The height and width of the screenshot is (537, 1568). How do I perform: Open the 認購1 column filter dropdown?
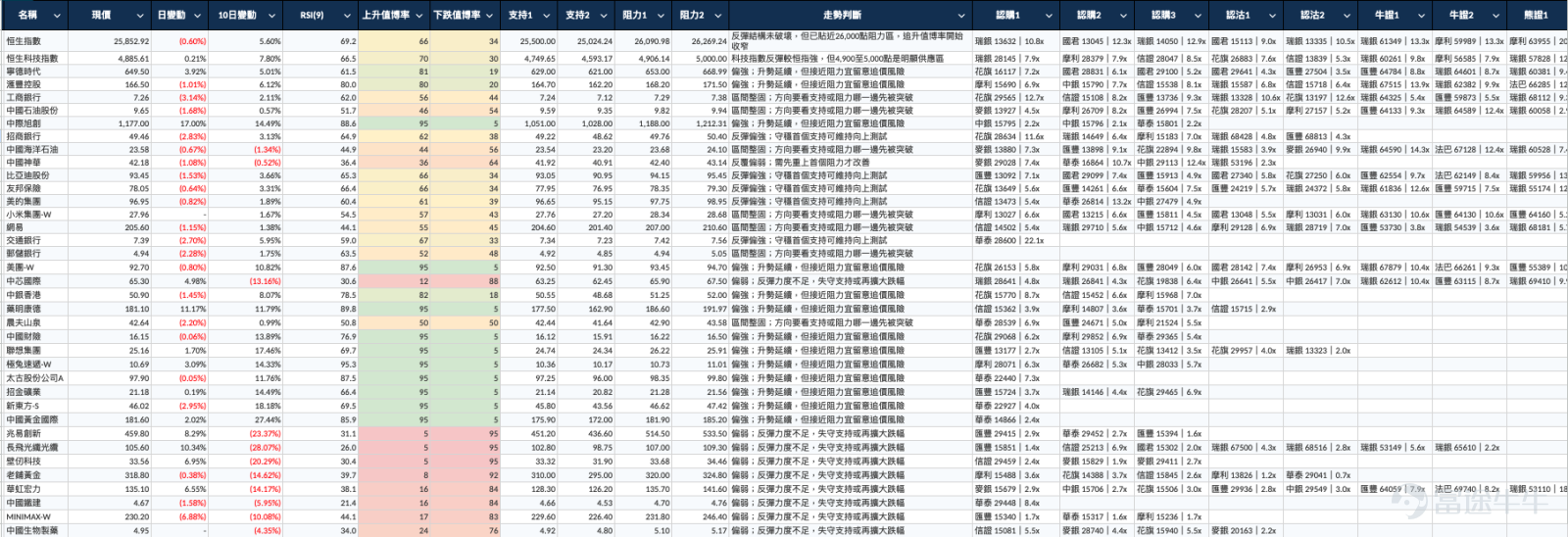tap(1050, 16)
